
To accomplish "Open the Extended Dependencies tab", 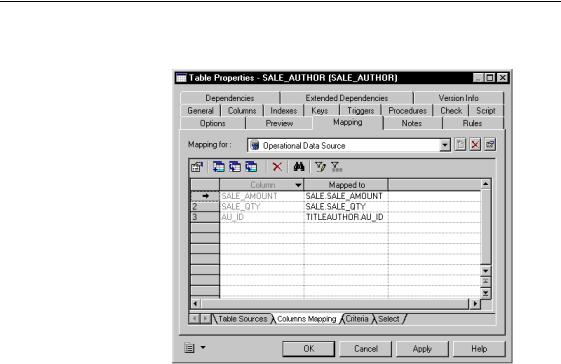I will tap(346, 98).
